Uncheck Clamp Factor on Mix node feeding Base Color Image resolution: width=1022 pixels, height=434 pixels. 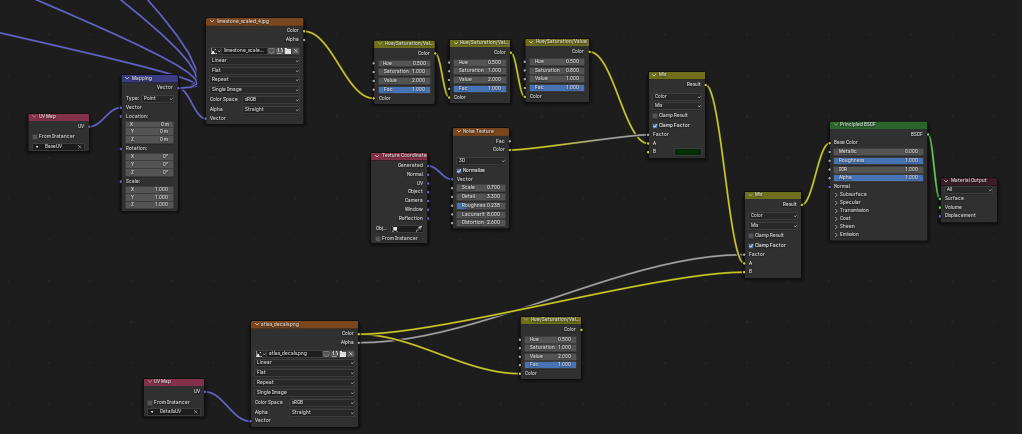click(751, 245)
